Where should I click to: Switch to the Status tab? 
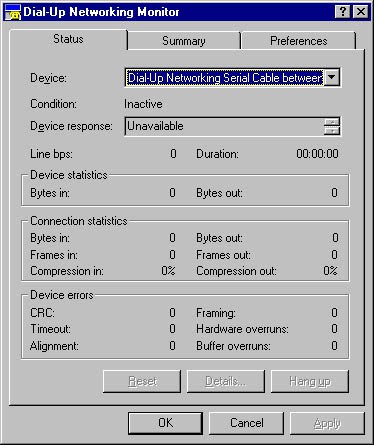pos(68,39)
